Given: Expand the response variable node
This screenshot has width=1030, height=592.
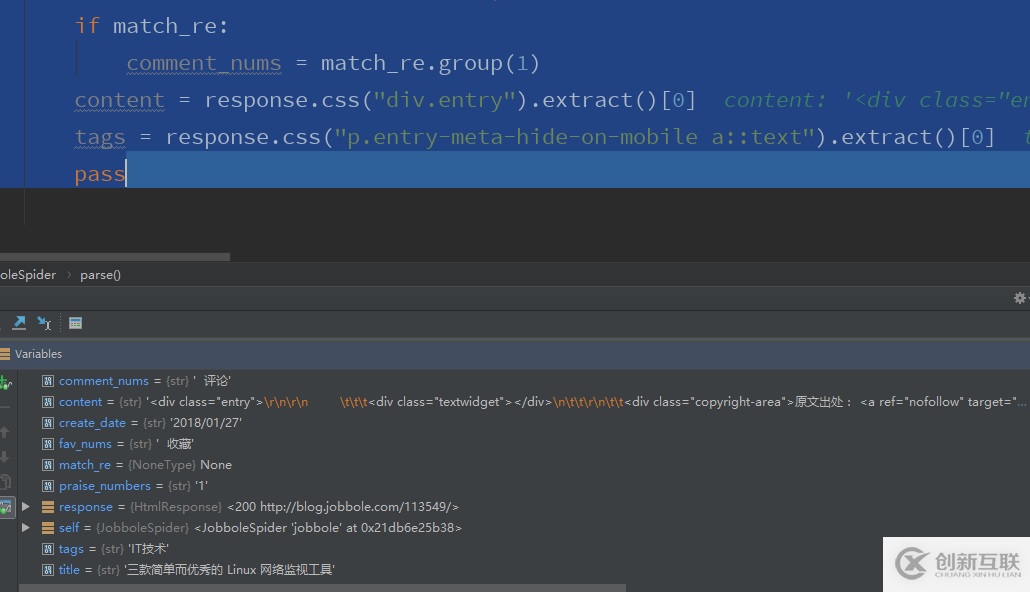Looking at the screenshot, I should click(26, 507).
